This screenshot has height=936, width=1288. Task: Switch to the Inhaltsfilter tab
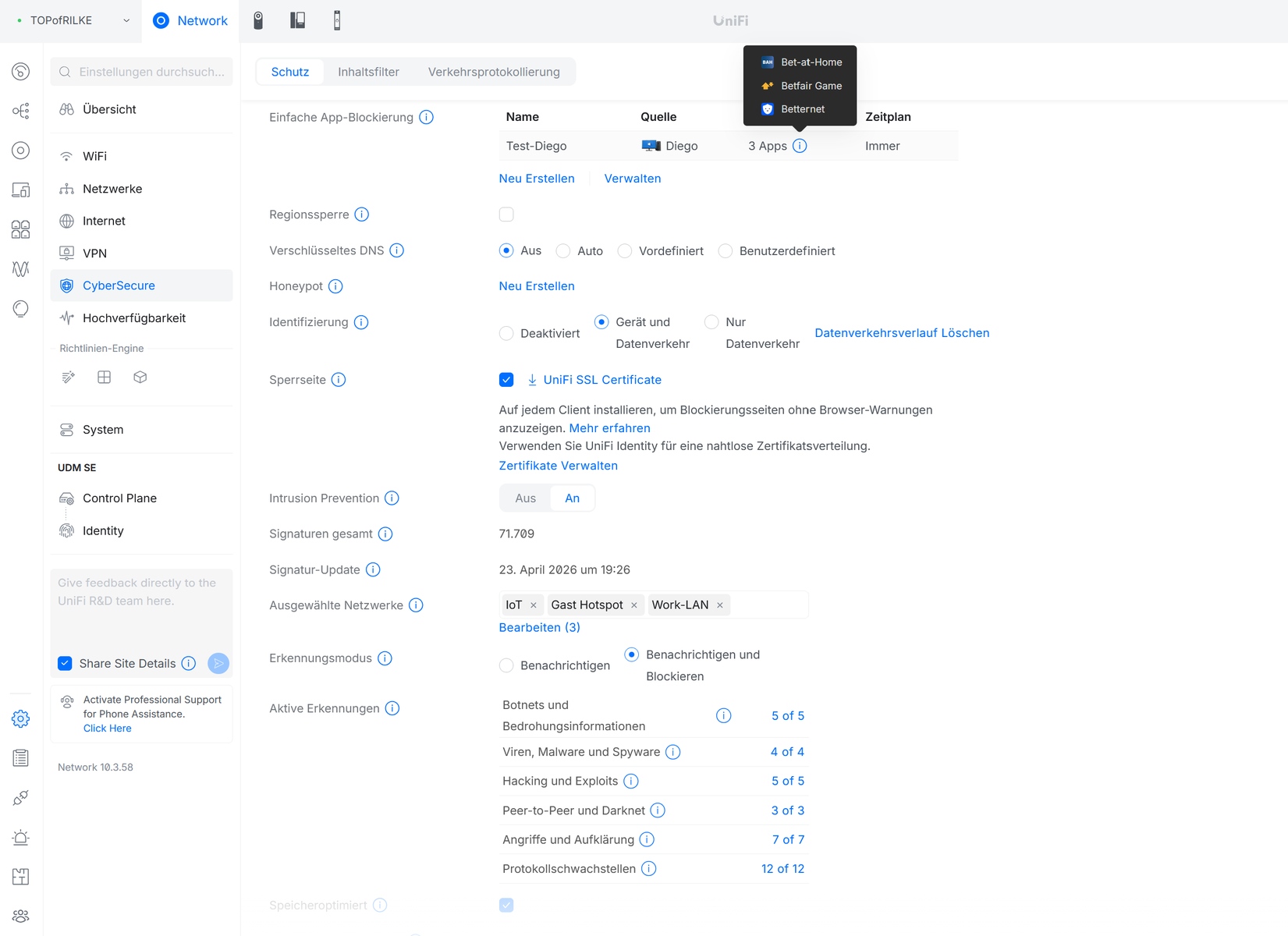368,72
